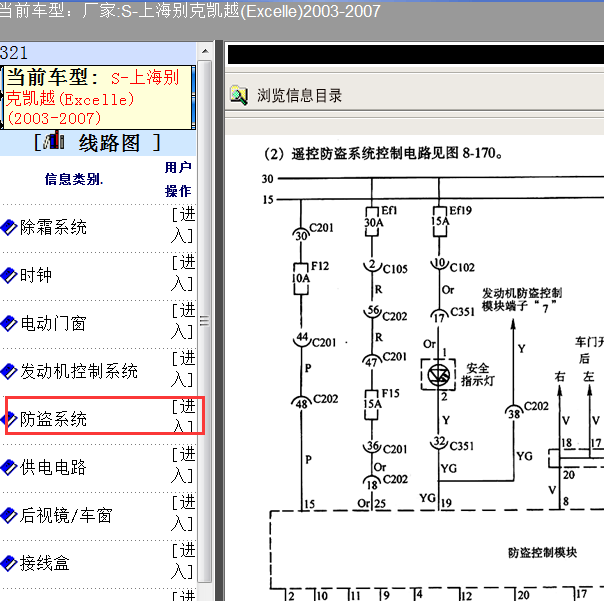Click the blue book icon beside 发动机控制系统
Screen dimensions: 604x601
[8, 371]
